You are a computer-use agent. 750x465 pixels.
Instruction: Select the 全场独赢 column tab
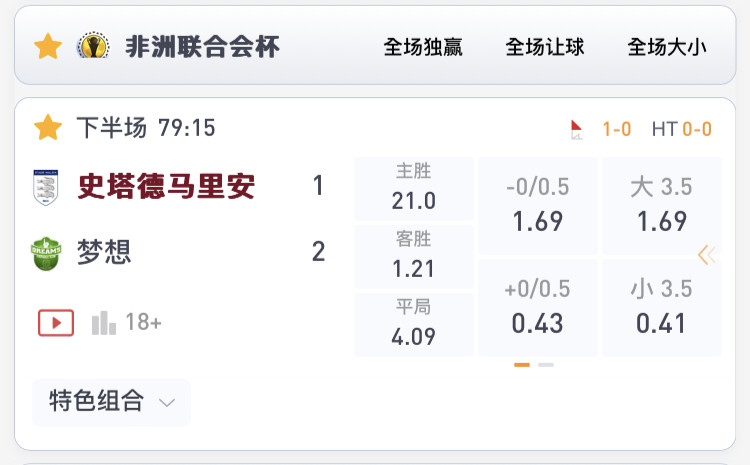(423, 47)
